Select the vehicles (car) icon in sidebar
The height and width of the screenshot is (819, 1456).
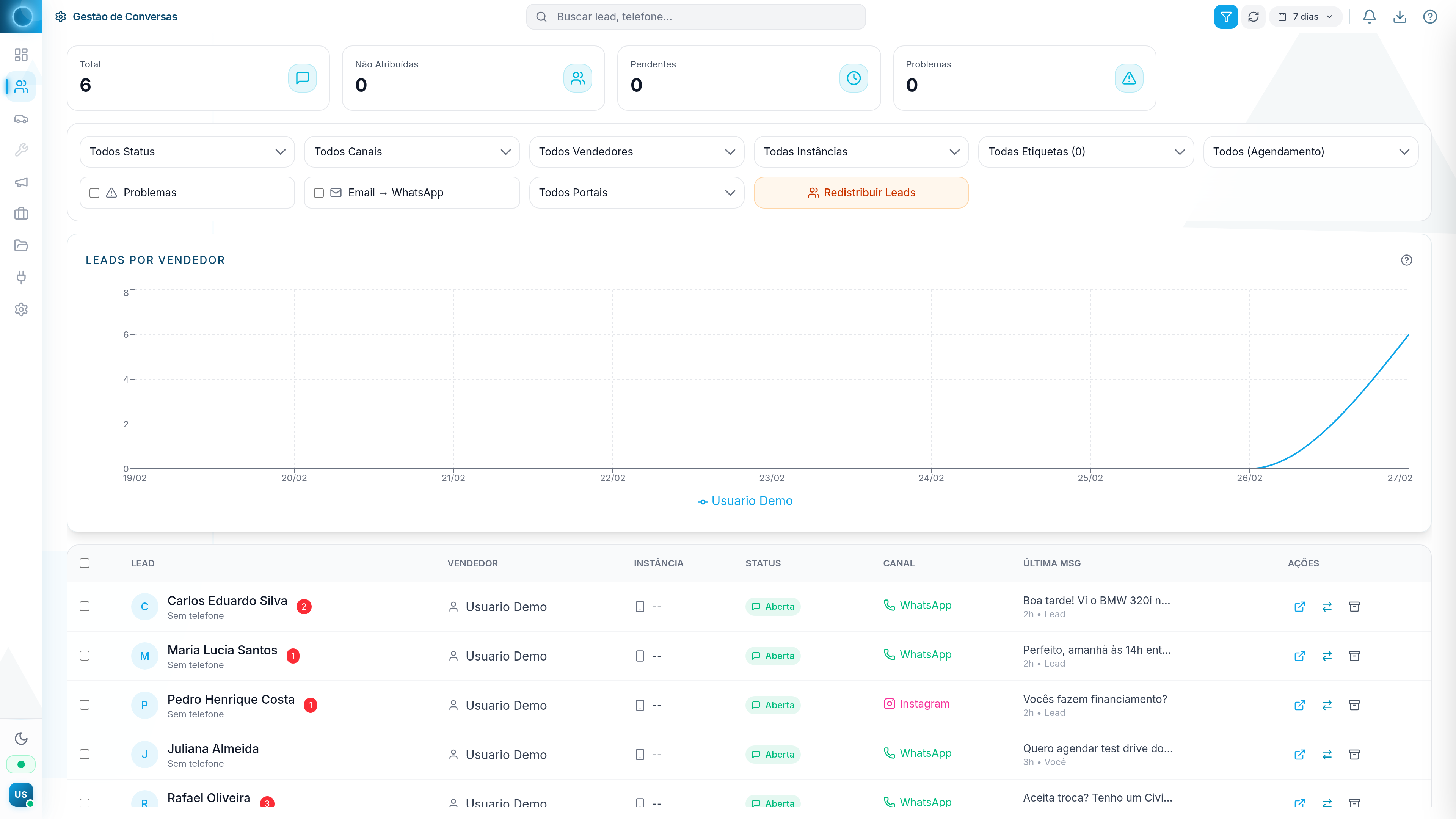point(21,118)
